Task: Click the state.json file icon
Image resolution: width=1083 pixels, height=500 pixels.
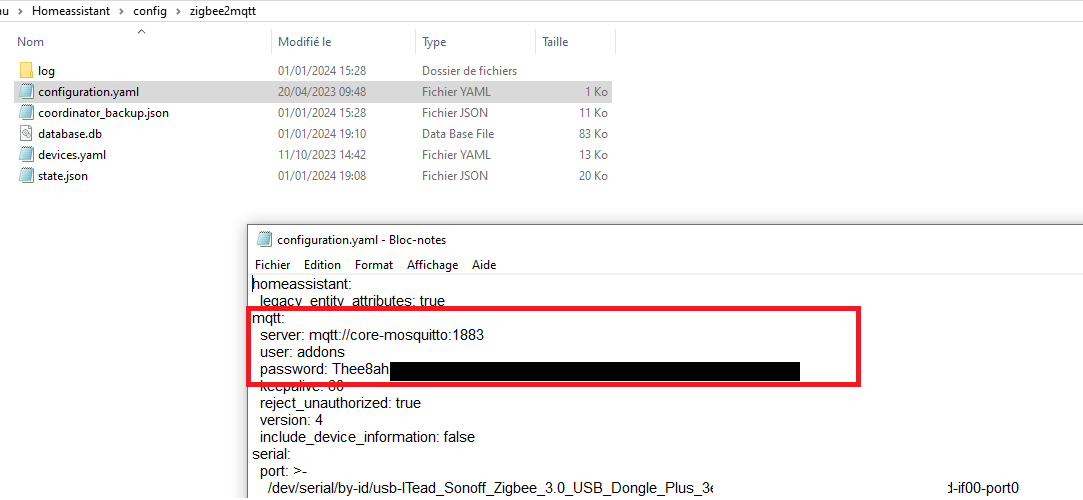Action: (x=26, y=176)
